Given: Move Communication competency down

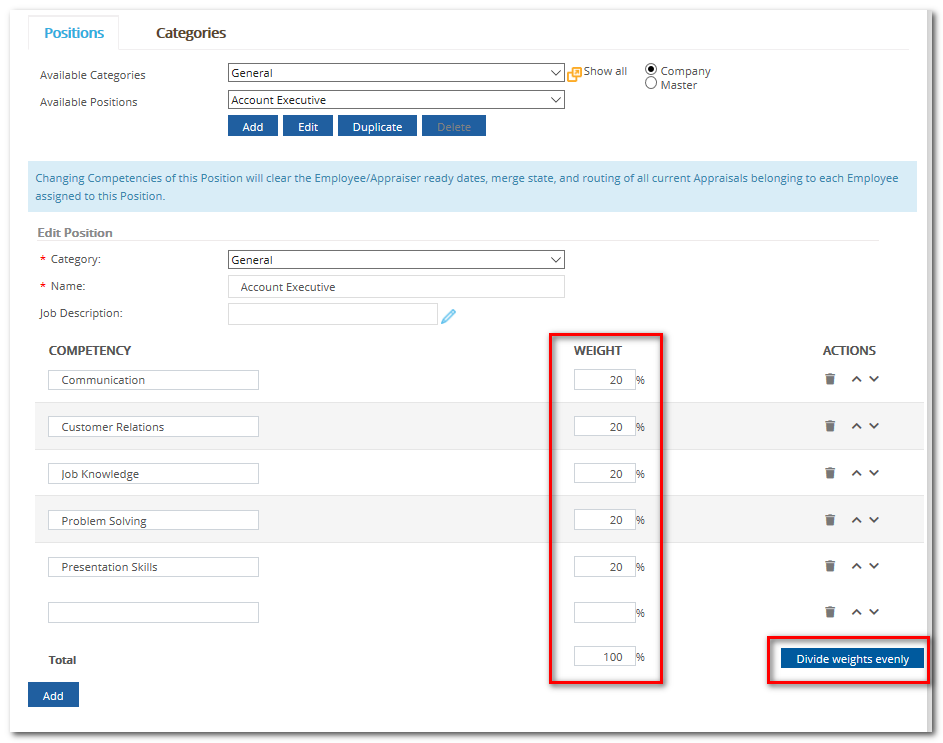Looking at the screenshot, I should pos(874,378).
